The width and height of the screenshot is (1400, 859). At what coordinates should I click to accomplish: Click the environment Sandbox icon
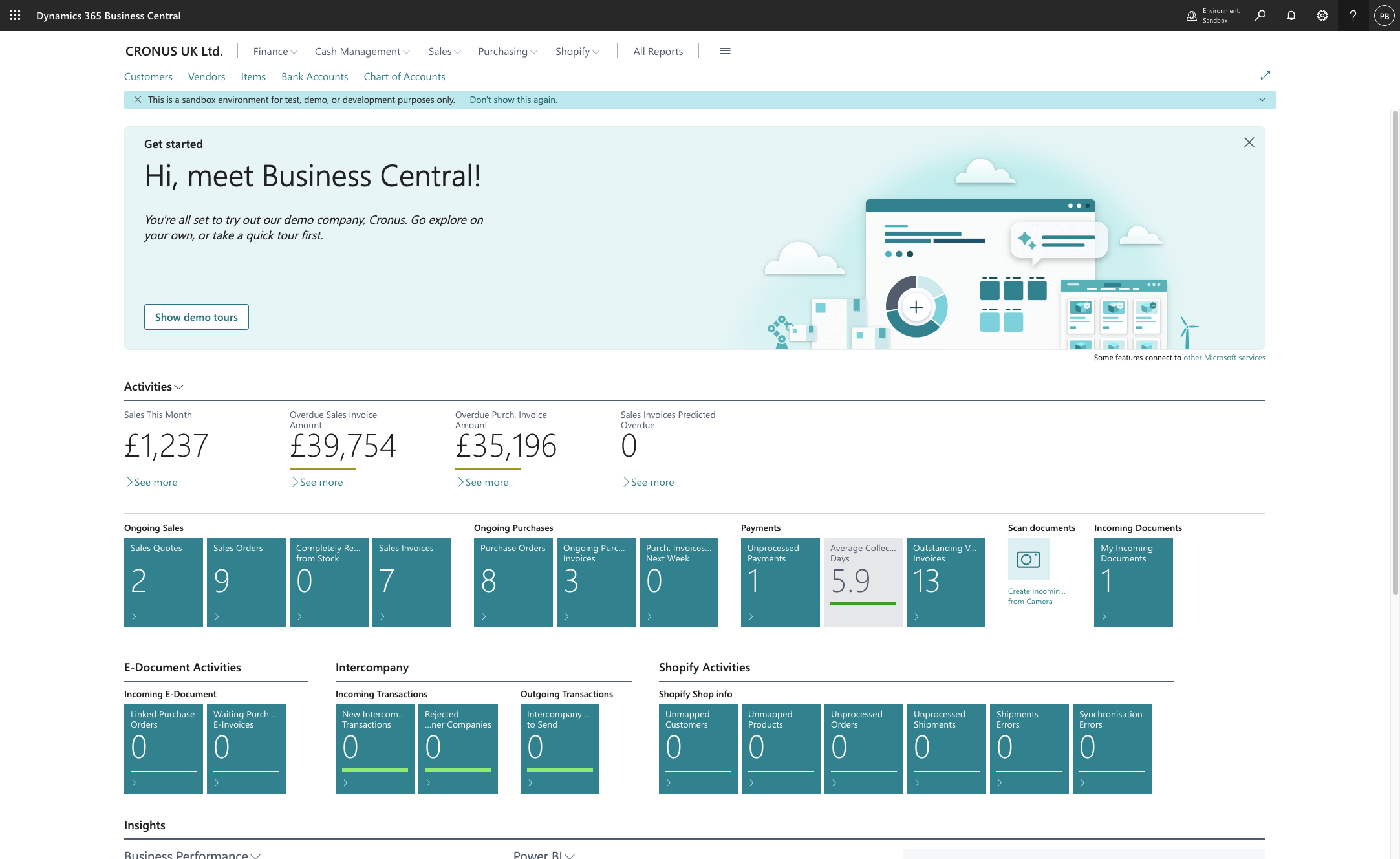point(1192,16)
